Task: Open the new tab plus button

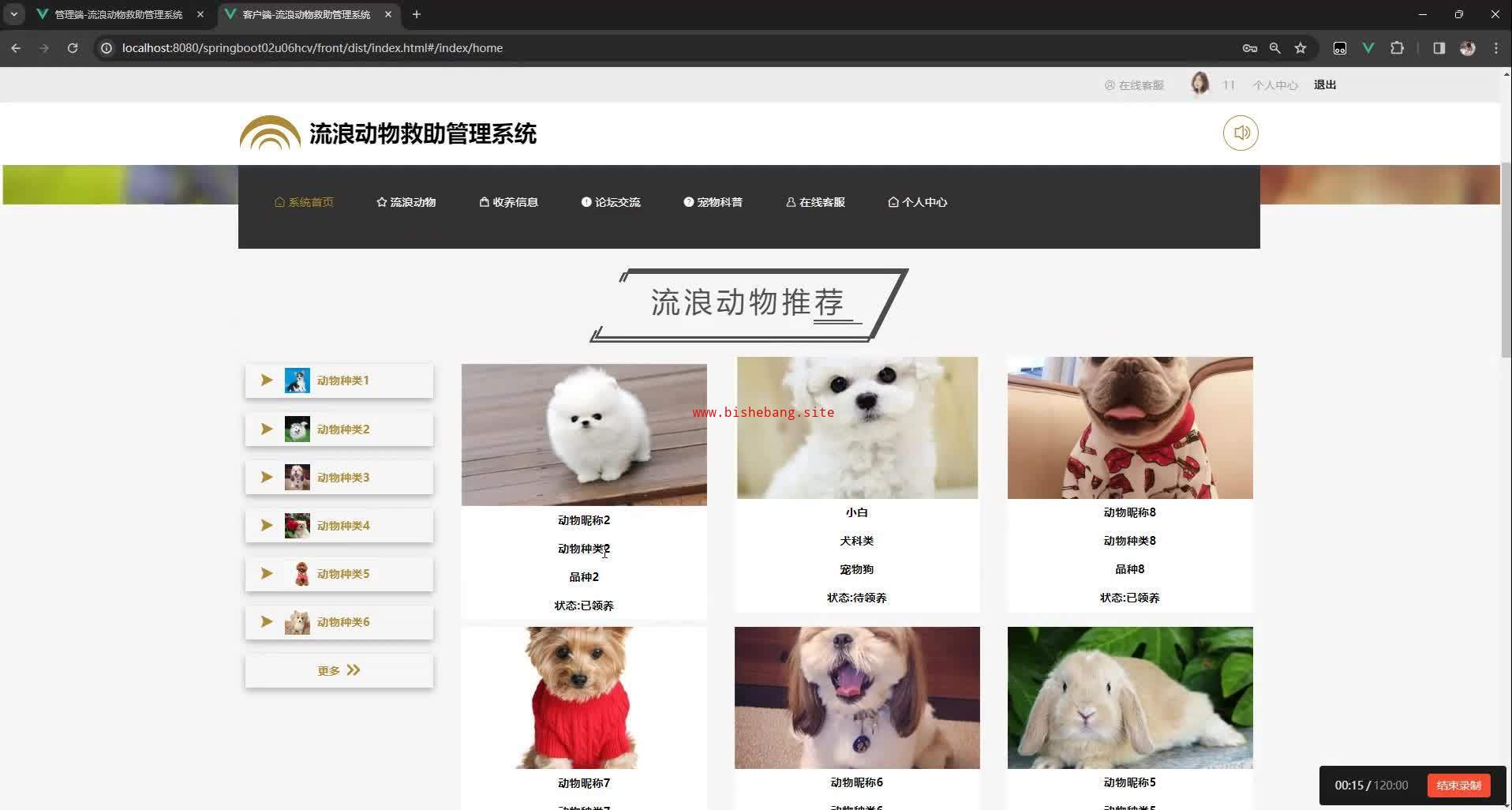Action: pos(417,14)
